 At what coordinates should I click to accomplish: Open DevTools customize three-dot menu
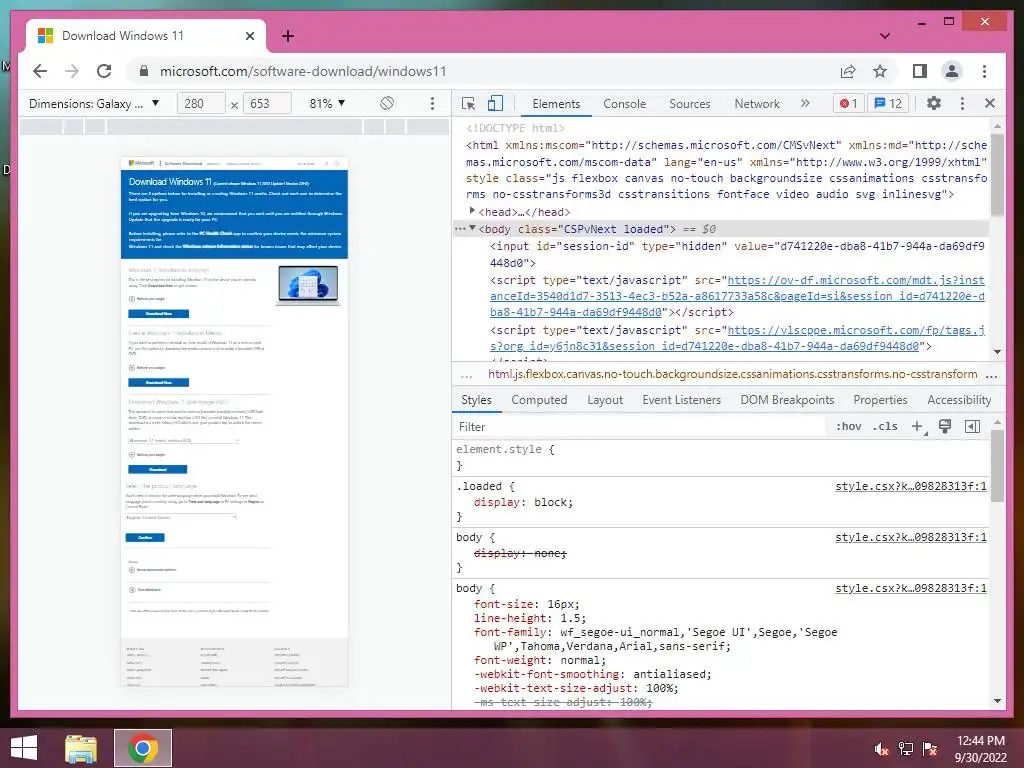pyautogui.click(x=962, y=103)
